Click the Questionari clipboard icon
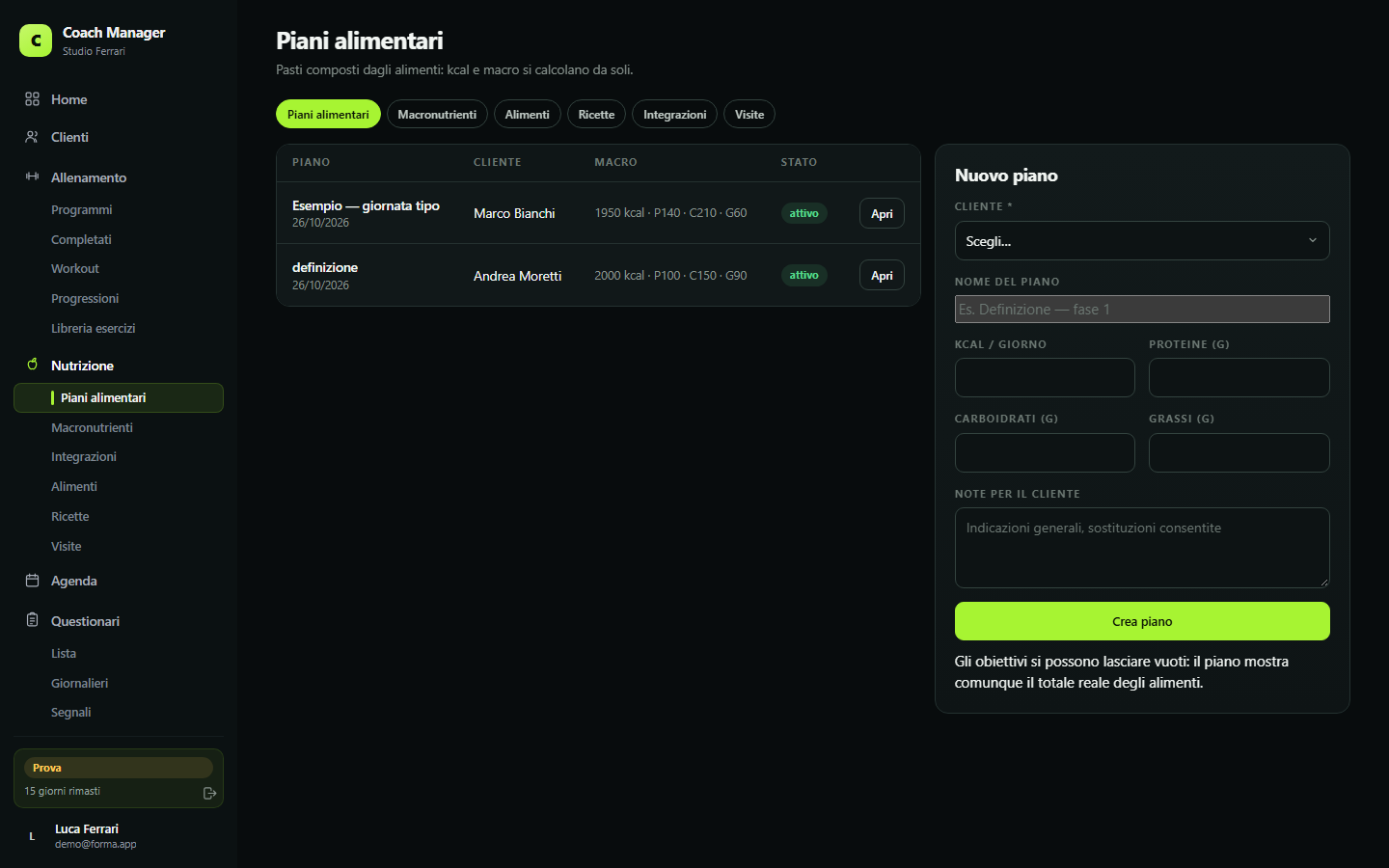Viewport: 1389px width, 868px height. click(32, 620)
